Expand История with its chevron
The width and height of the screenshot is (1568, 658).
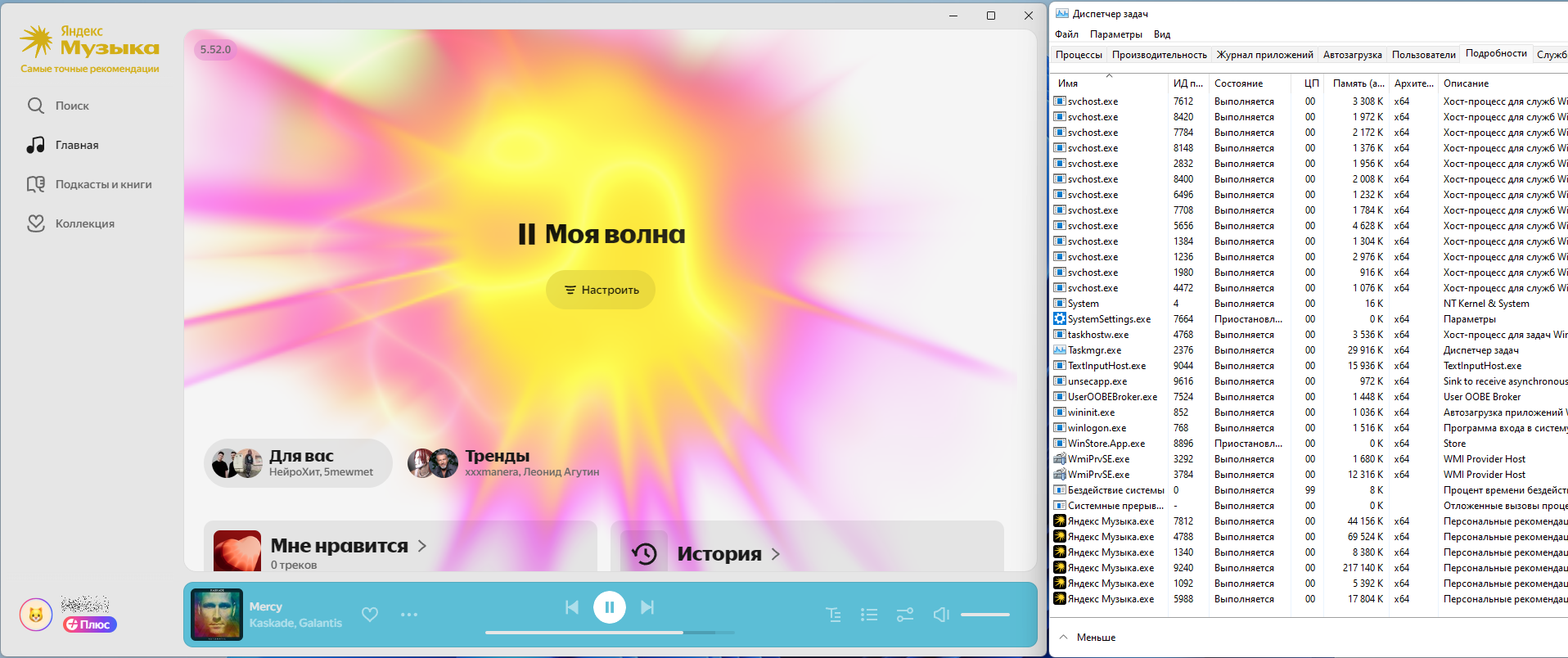click(x=776, y=554)
